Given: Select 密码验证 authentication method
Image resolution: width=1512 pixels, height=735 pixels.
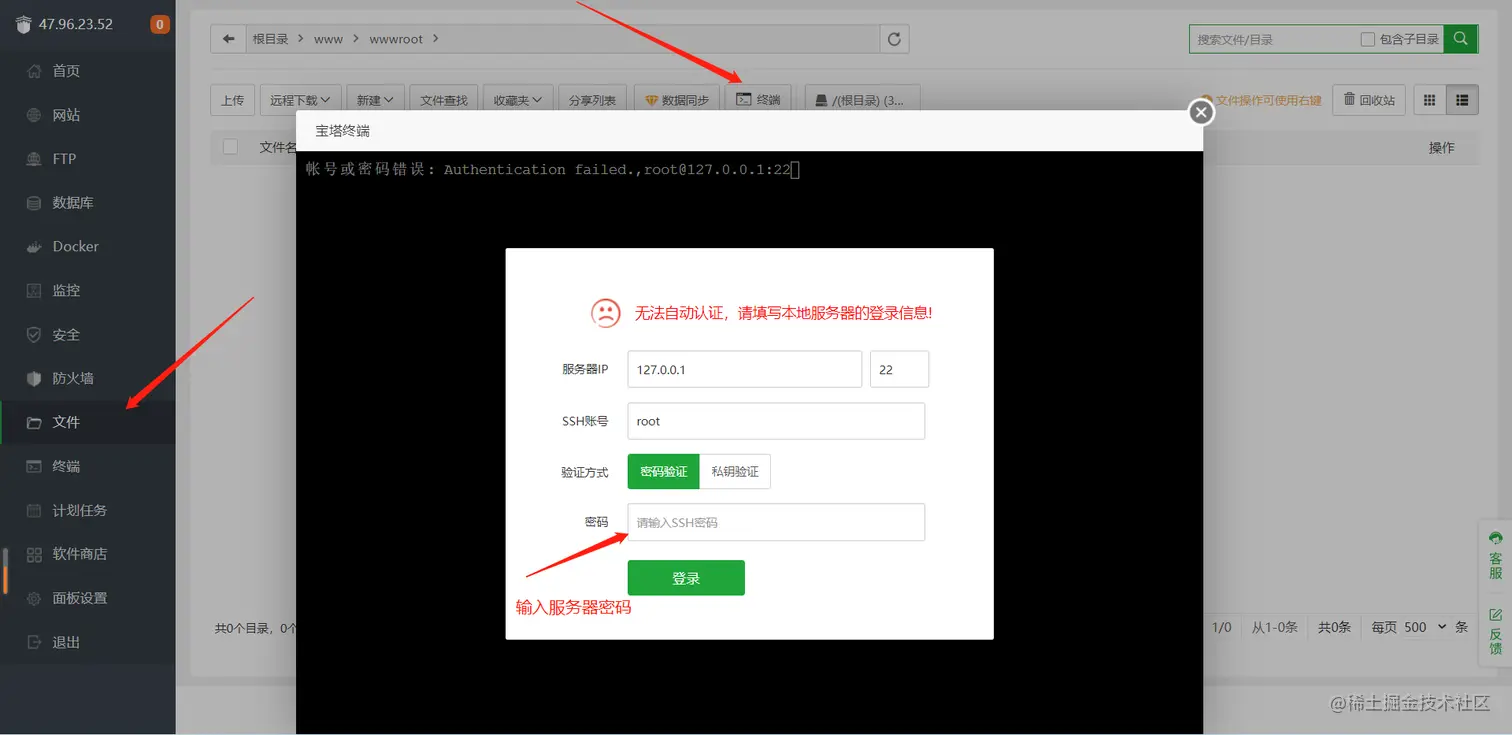Looking at the screenshot, I should coord(664,472).
